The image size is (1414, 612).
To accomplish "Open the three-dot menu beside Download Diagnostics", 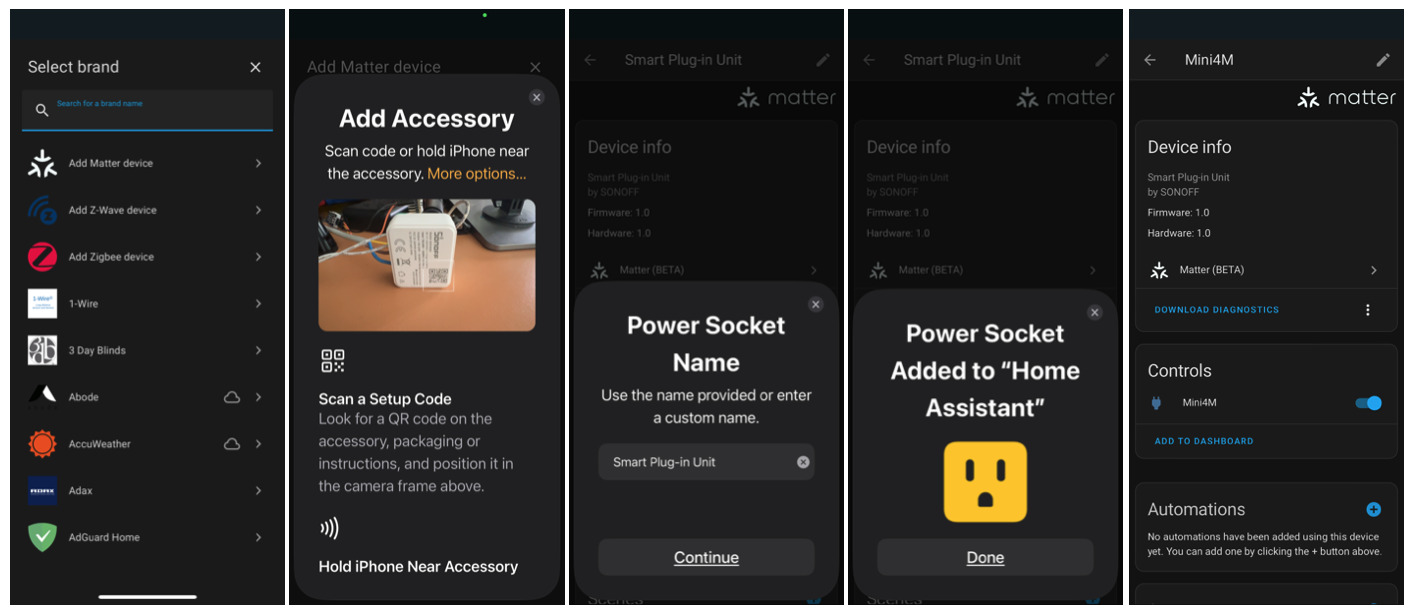I will pyautogui.click(x=1368, y=310).
